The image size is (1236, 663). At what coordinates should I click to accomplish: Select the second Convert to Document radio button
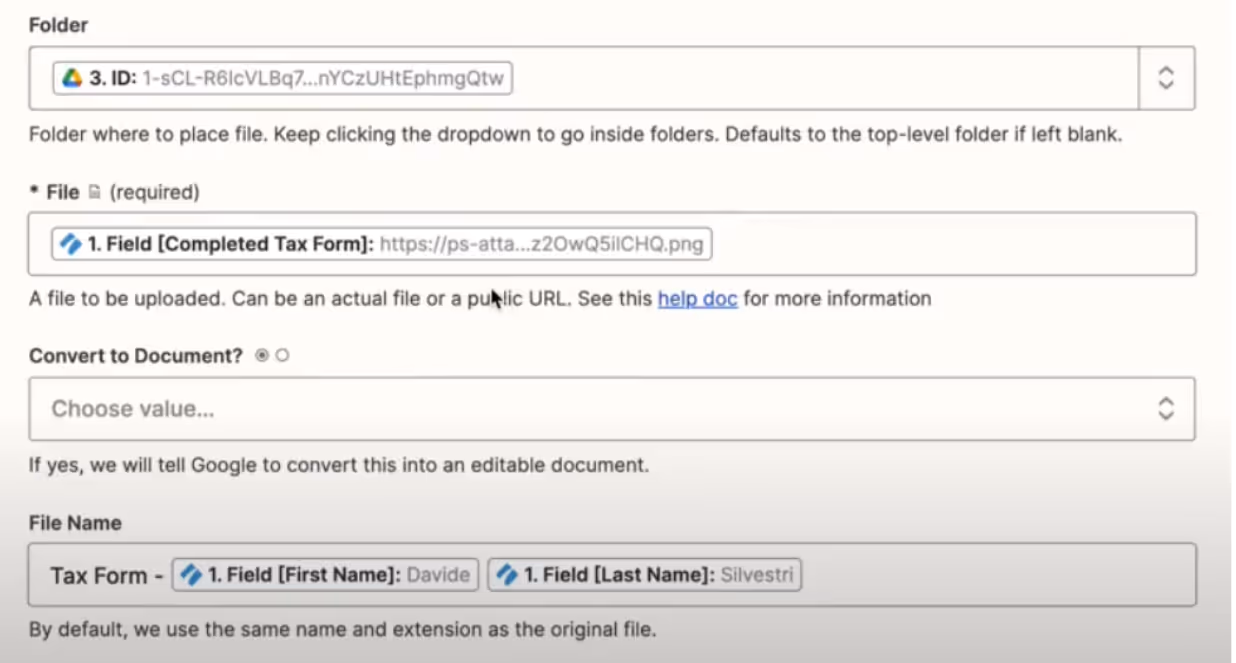point(281,354)
